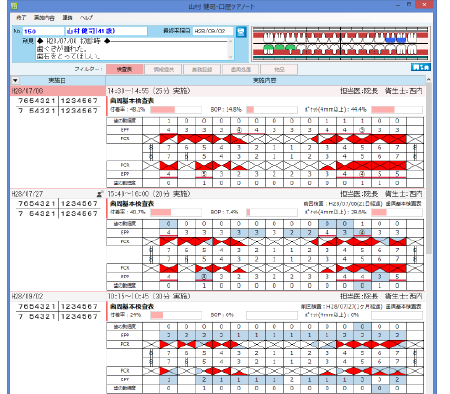This screenshot has width=450, height=394.
Task: Click the app icon in the title bar
Action: click(x=14, y=6)
